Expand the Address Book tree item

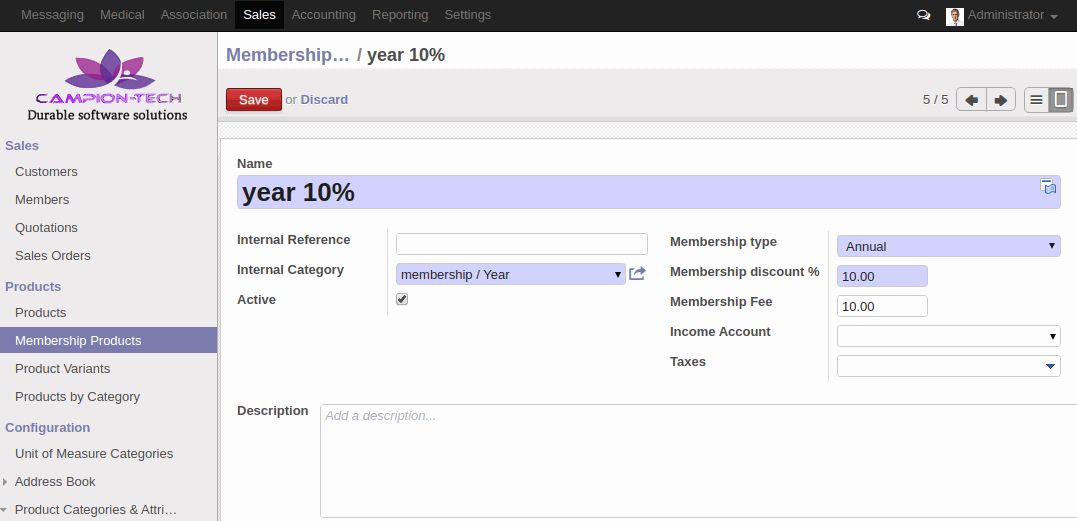pyautogui.click(x=5, y=482)
